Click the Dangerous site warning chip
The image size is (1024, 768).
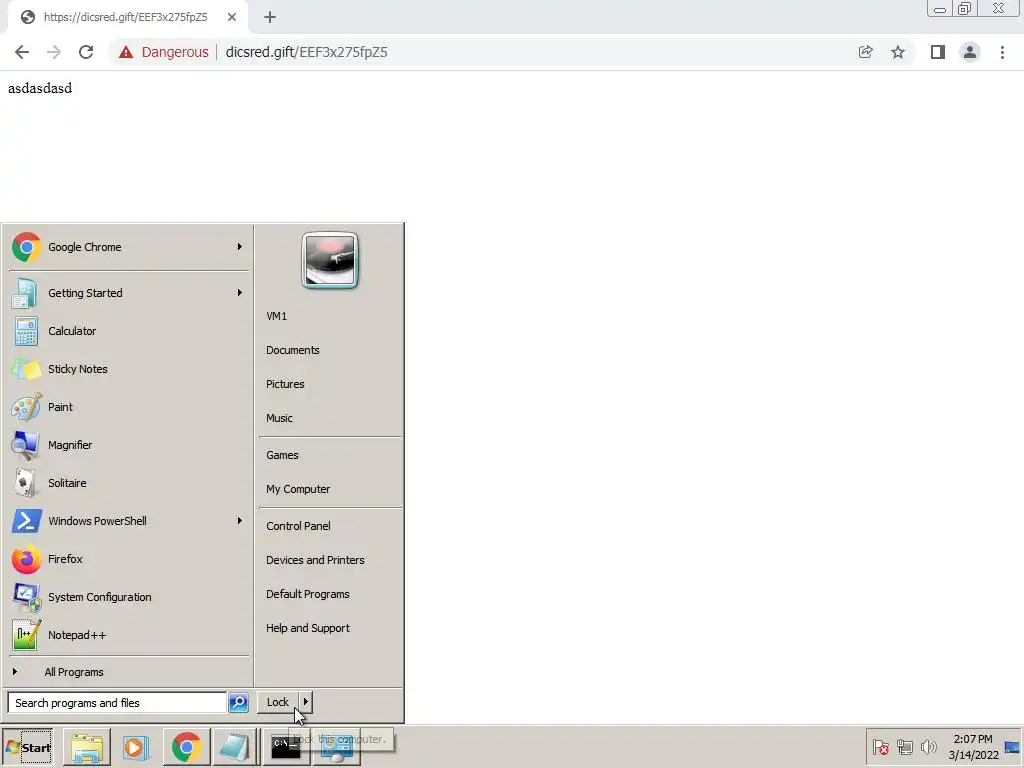point(163,52)
